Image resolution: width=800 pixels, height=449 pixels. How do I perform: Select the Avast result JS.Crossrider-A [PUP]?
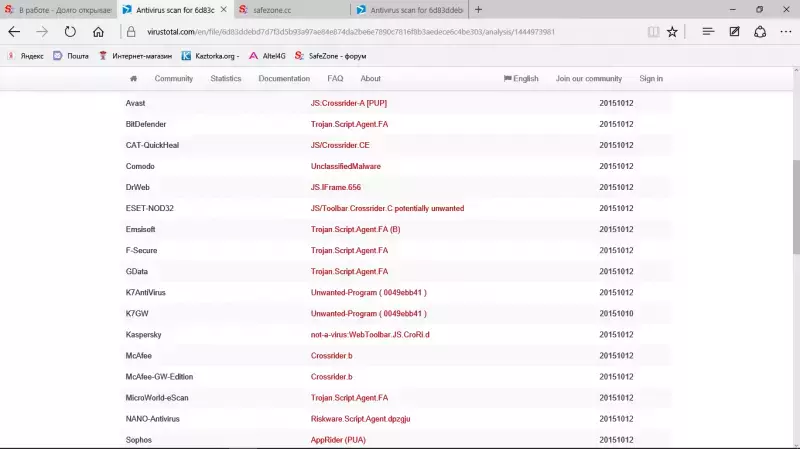tap(349, 103)
